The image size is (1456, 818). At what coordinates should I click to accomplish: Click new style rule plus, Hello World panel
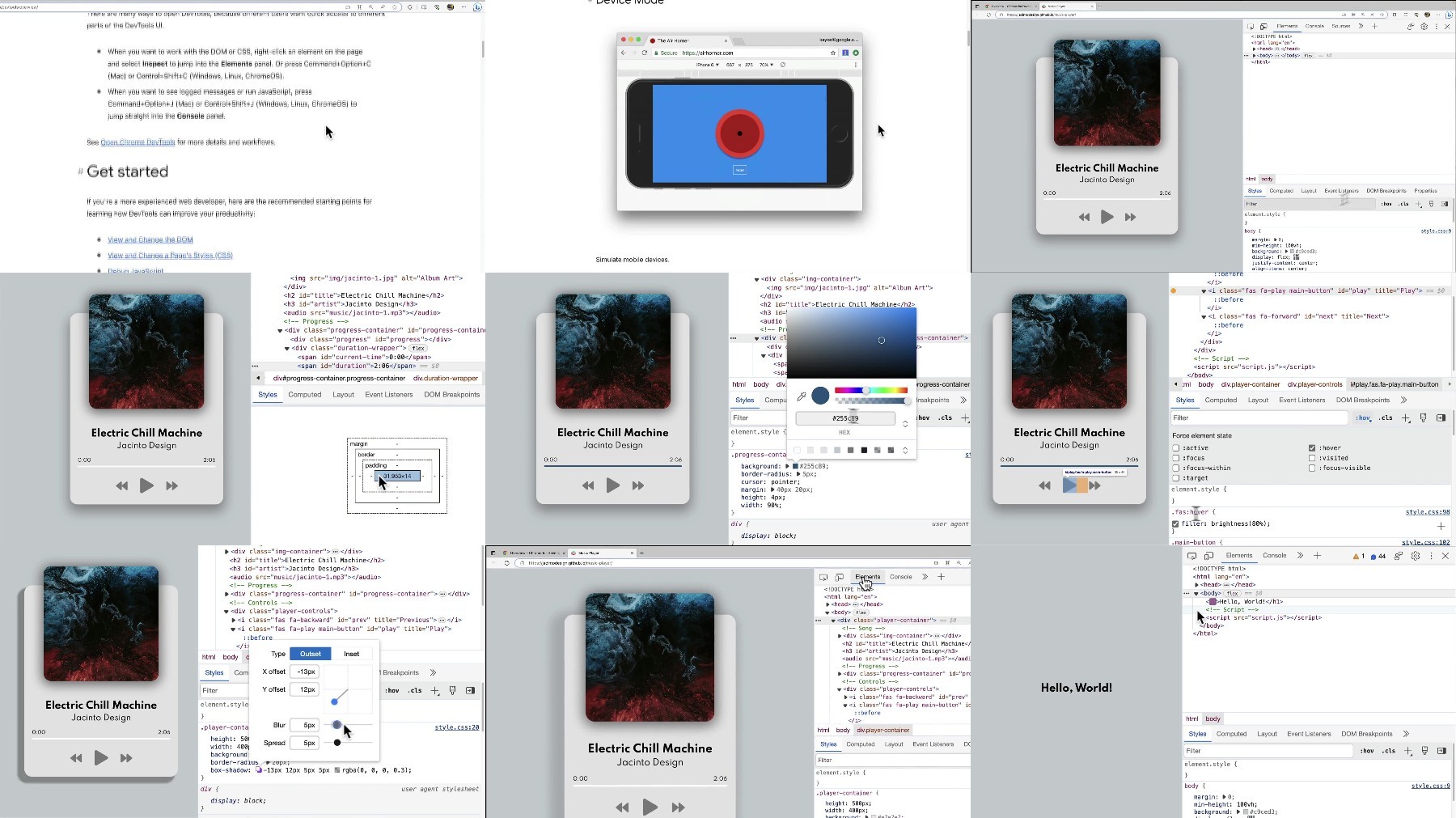coord(1408,751)
